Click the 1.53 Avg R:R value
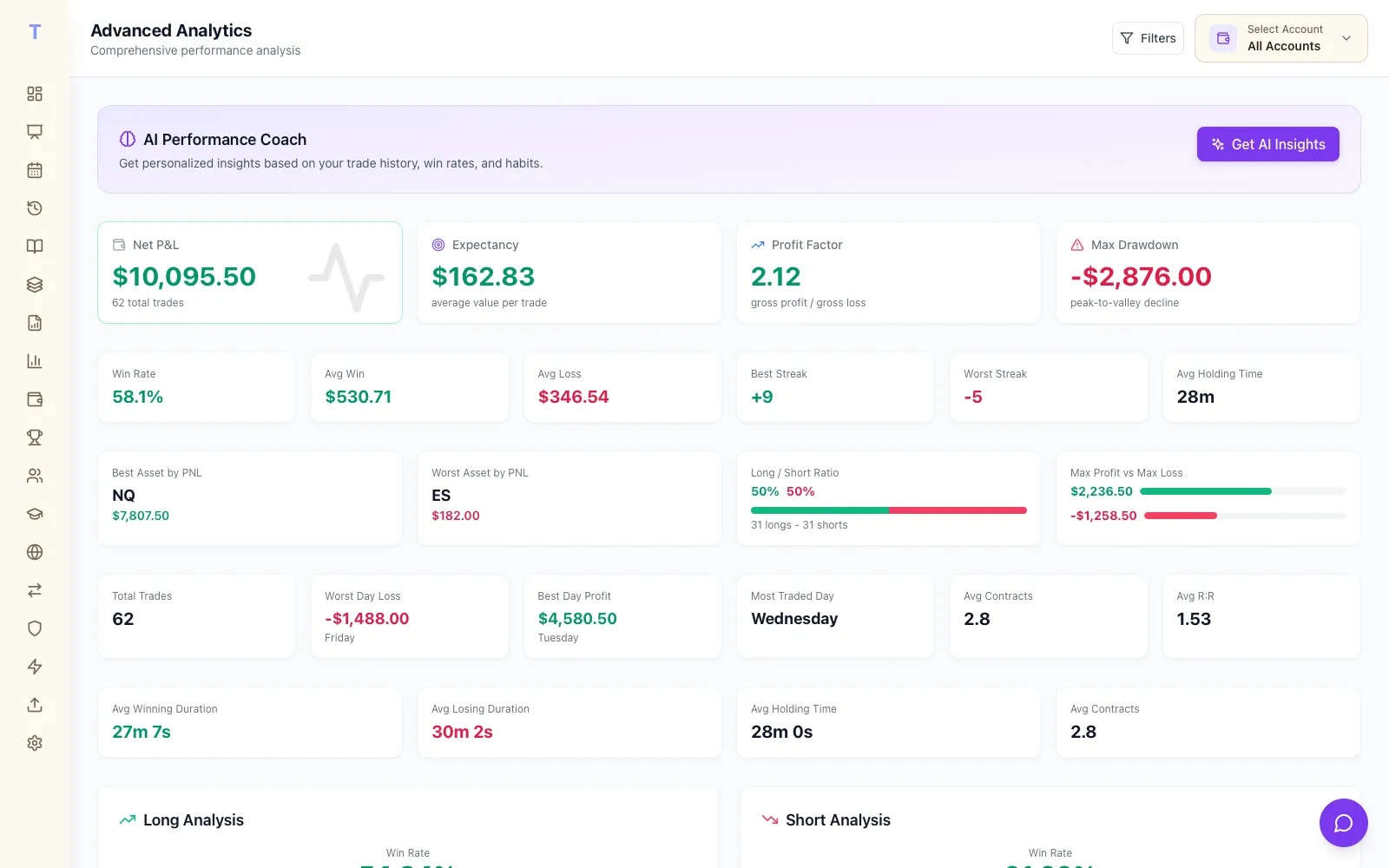The width and height of the screenshot is (1389, 868). point(1194,619)
